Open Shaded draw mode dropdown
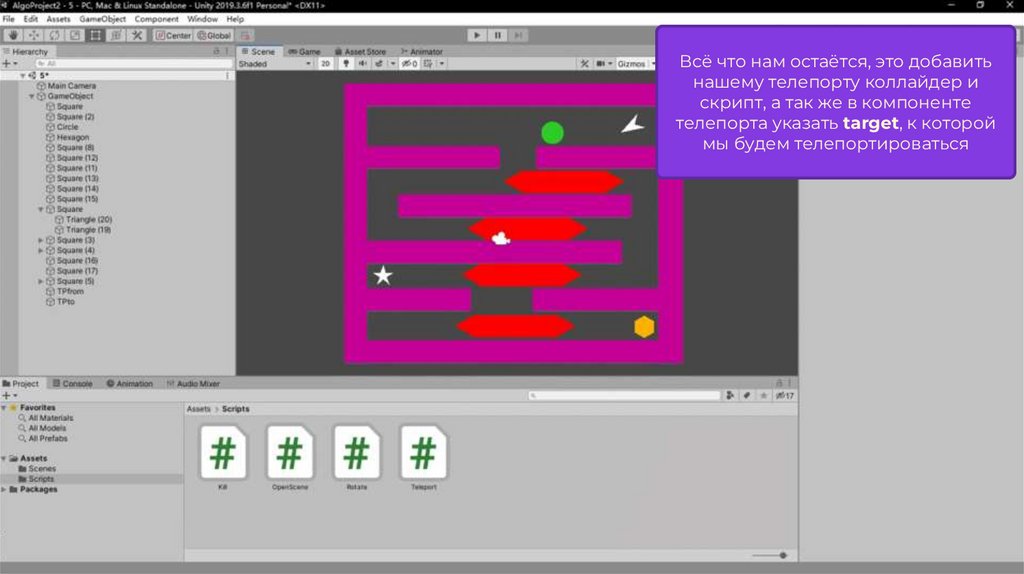Viewport: 1024px width, 574px height. [x=274, y=64]
